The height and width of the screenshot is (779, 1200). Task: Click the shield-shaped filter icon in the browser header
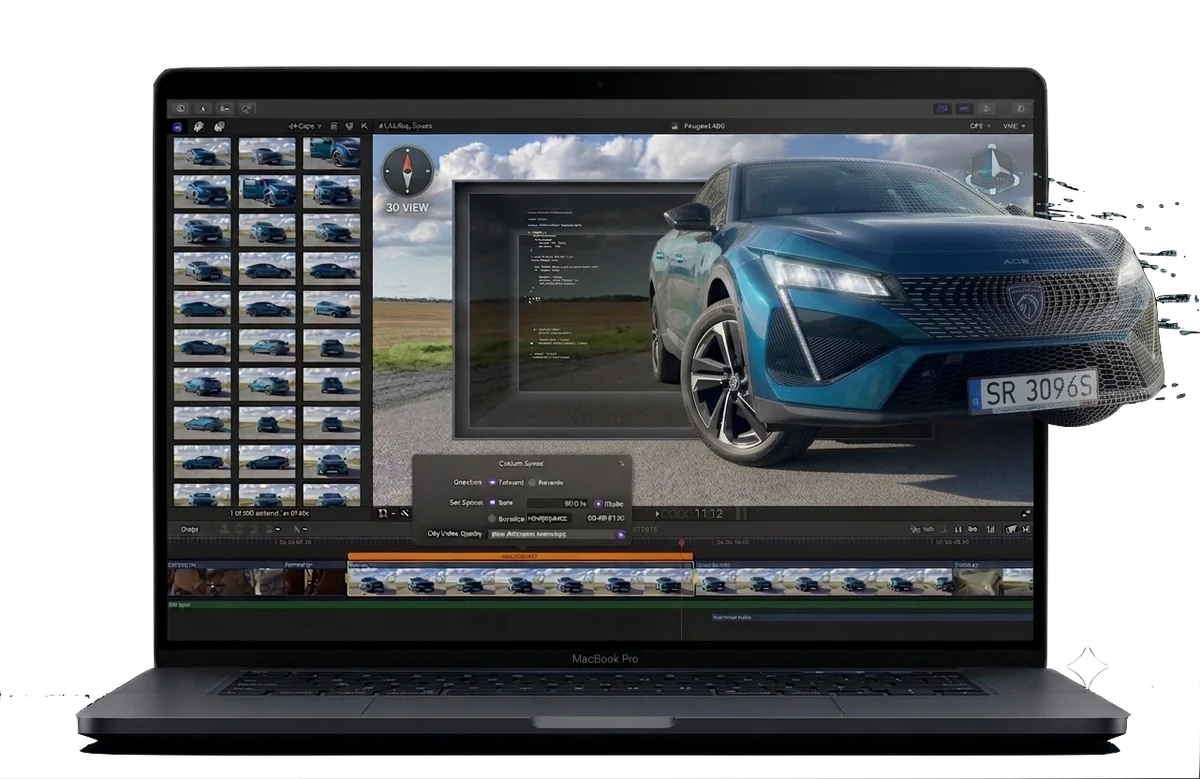coord(349,127)
